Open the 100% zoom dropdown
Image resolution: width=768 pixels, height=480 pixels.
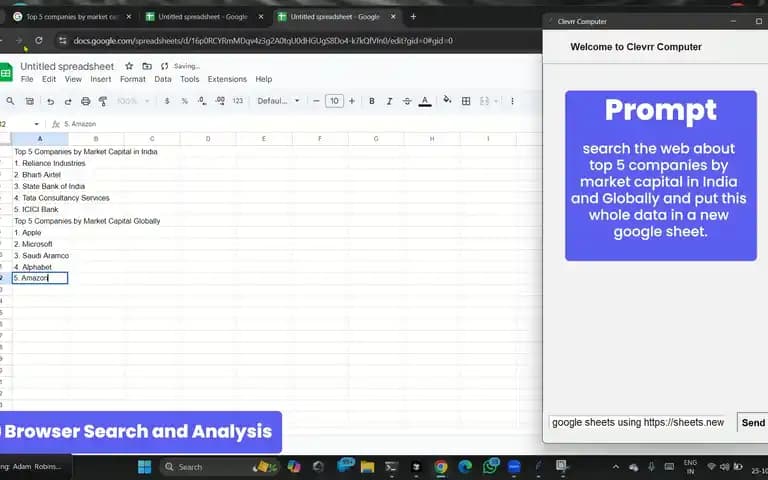coord(133,101)
